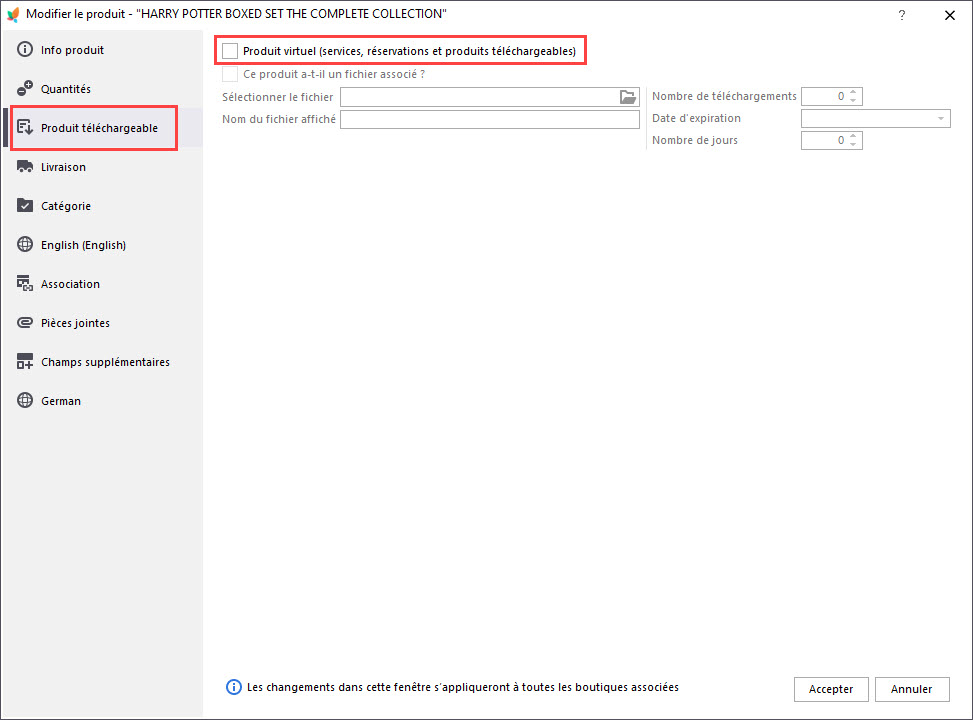The image size is (973, 720).
Task: Close the Modifier le produit dialog
Action: point(949,15)
